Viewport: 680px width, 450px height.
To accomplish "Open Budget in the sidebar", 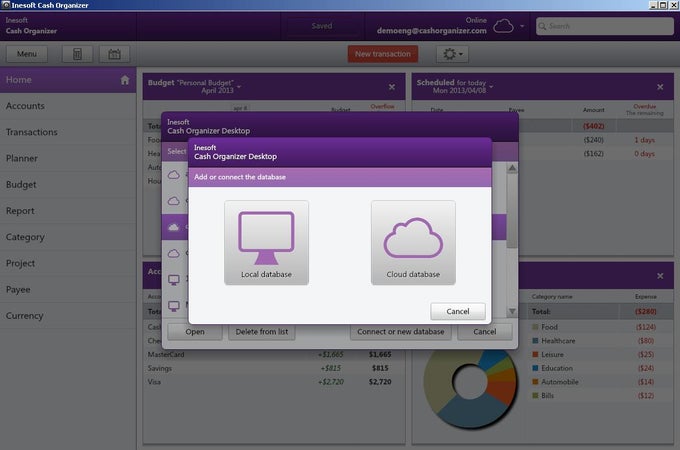I will point(68,185).
